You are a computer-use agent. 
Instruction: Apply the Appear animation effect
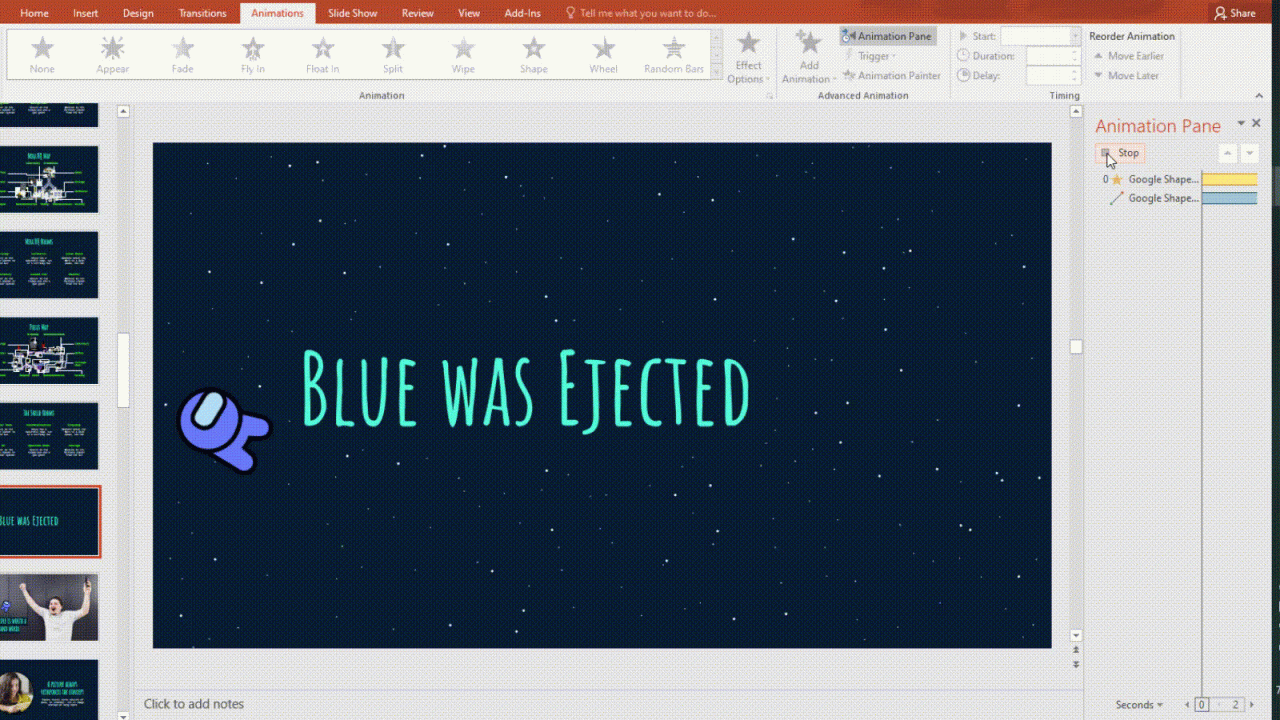pos(113,55)
